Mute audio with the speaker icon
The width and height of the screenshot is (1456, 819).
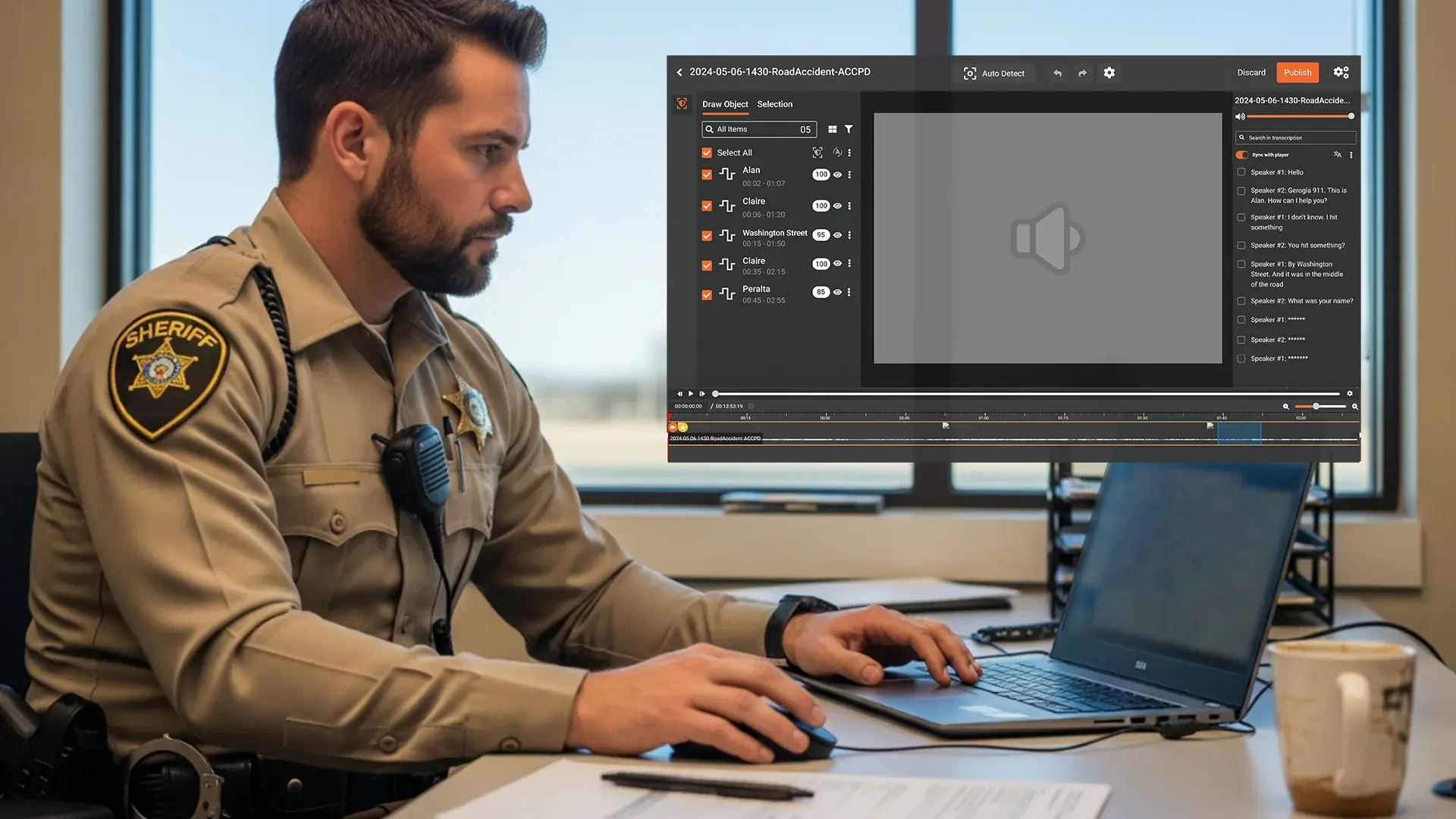(x=1240, y=117)
